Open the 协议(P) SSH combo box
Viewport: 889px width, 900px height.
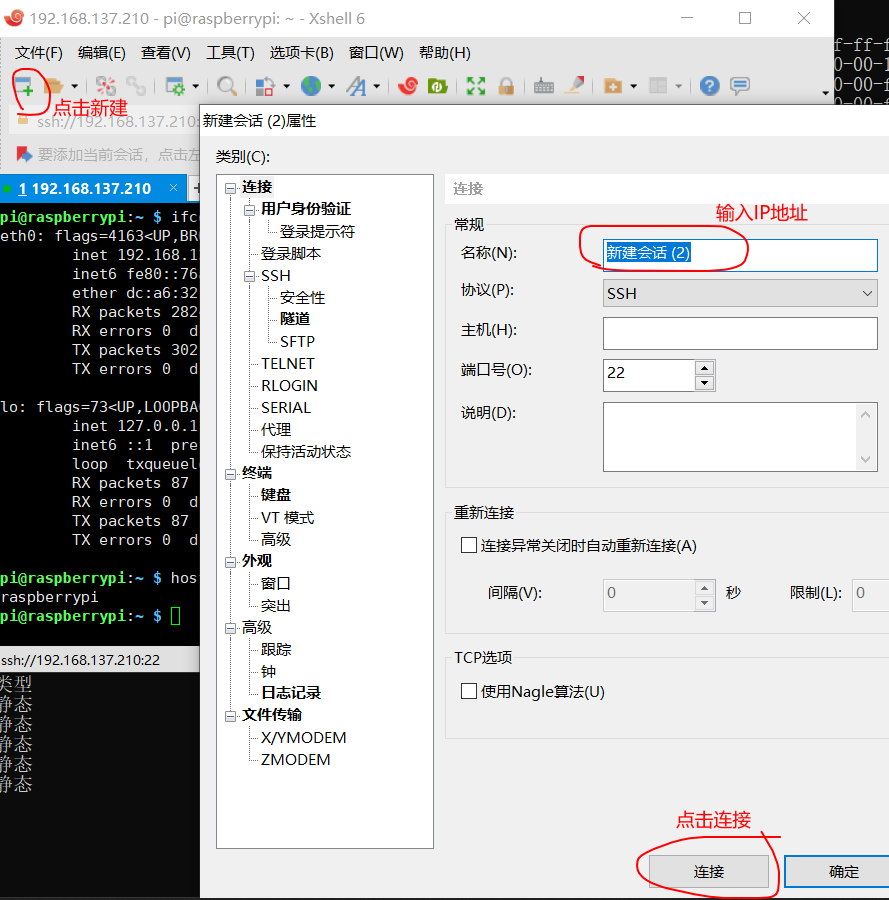[x=740, y=293]
